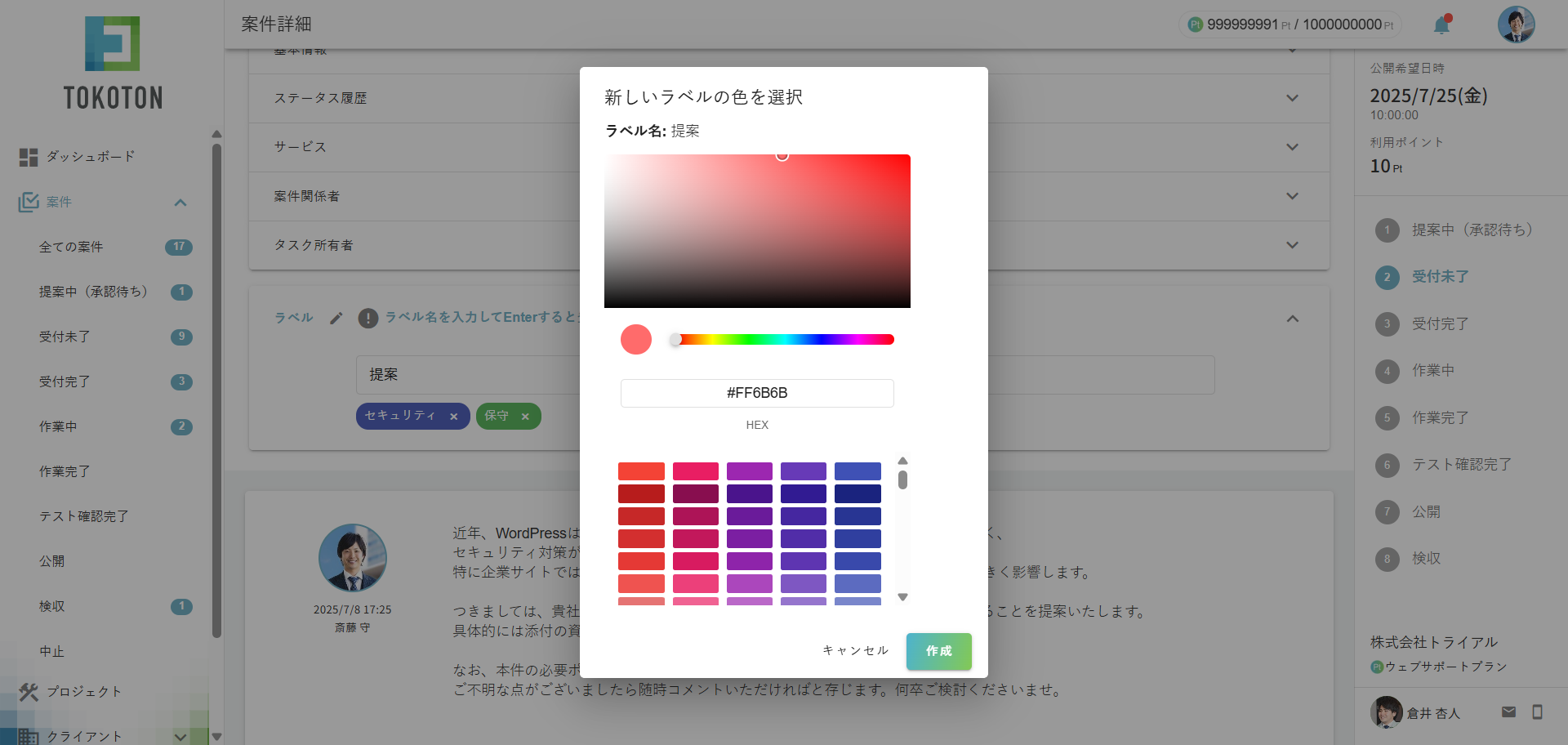Click the 案件 clipboard icon in sidebar

28,202
